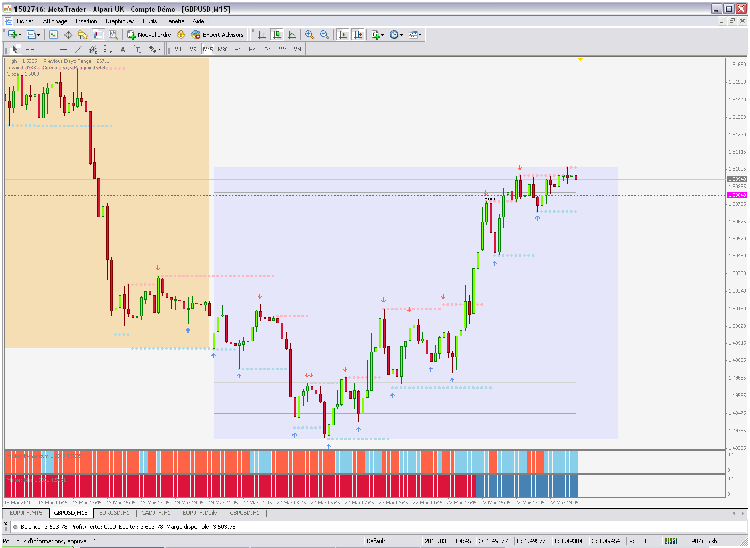Select the Text tool marked A
The width and height of the screenshot is (750, 548).
click(x=123, y=49)
